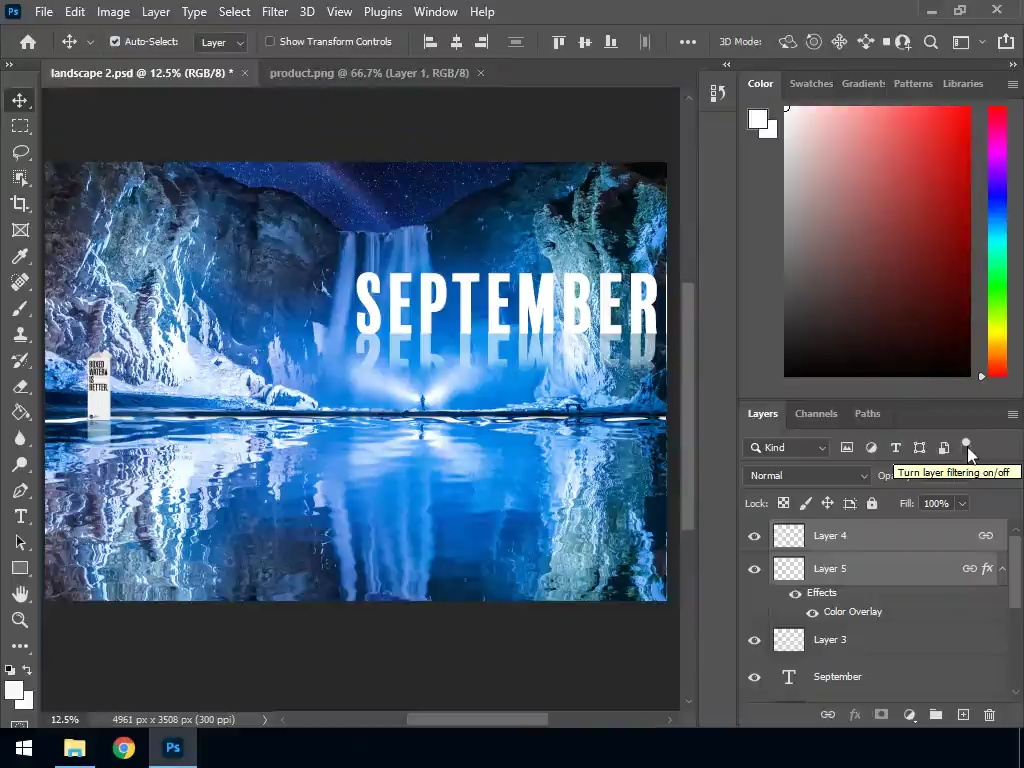
Task: Open Layers panel options menu
Action: [1013, 414]
